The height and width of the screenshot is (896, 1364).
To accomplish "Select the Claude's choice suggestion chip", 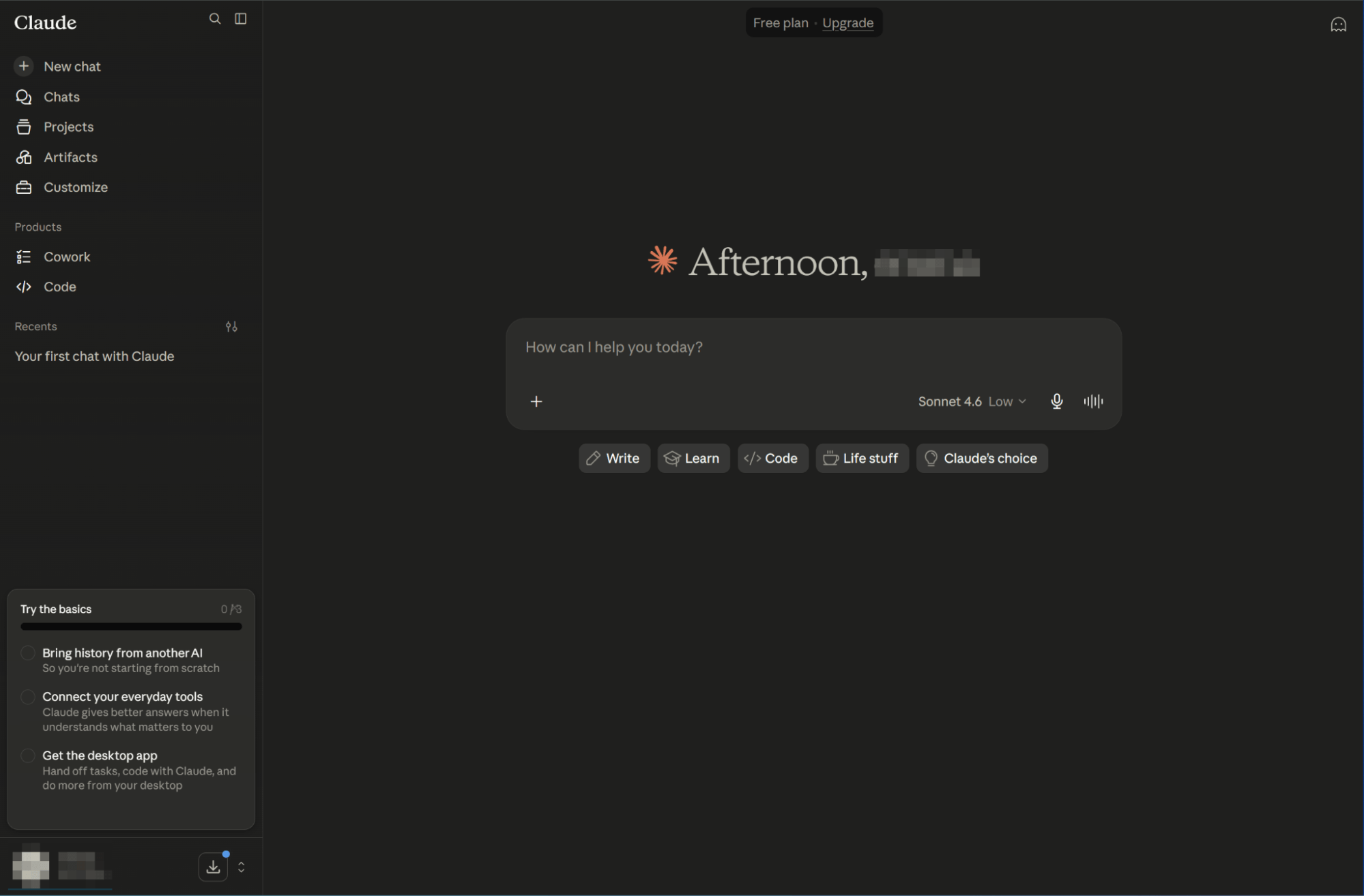I will pos(982,458).
